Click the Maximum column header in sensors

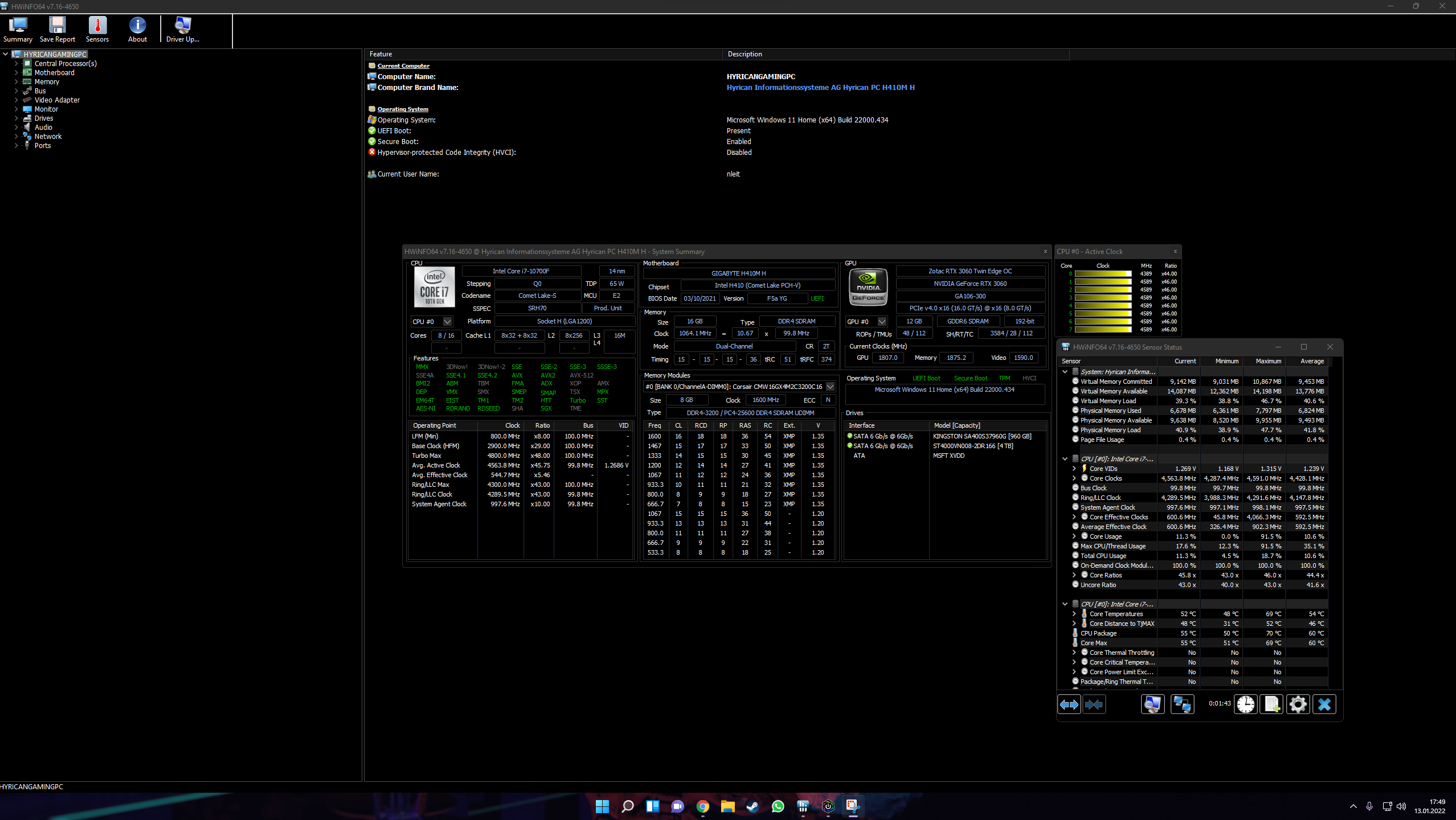pos(1268,361)
